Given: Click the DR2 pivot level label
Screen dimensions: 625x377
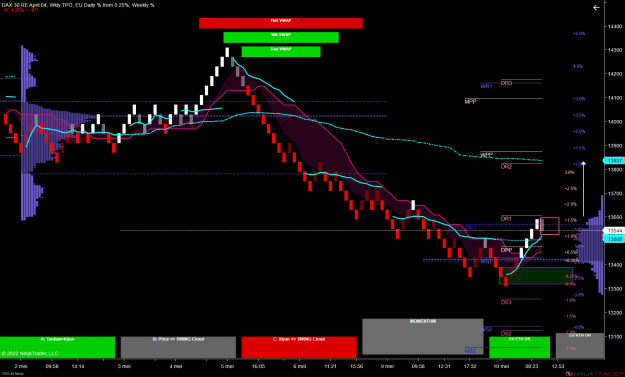Looking at the screenshot, I should pos(506,167).
